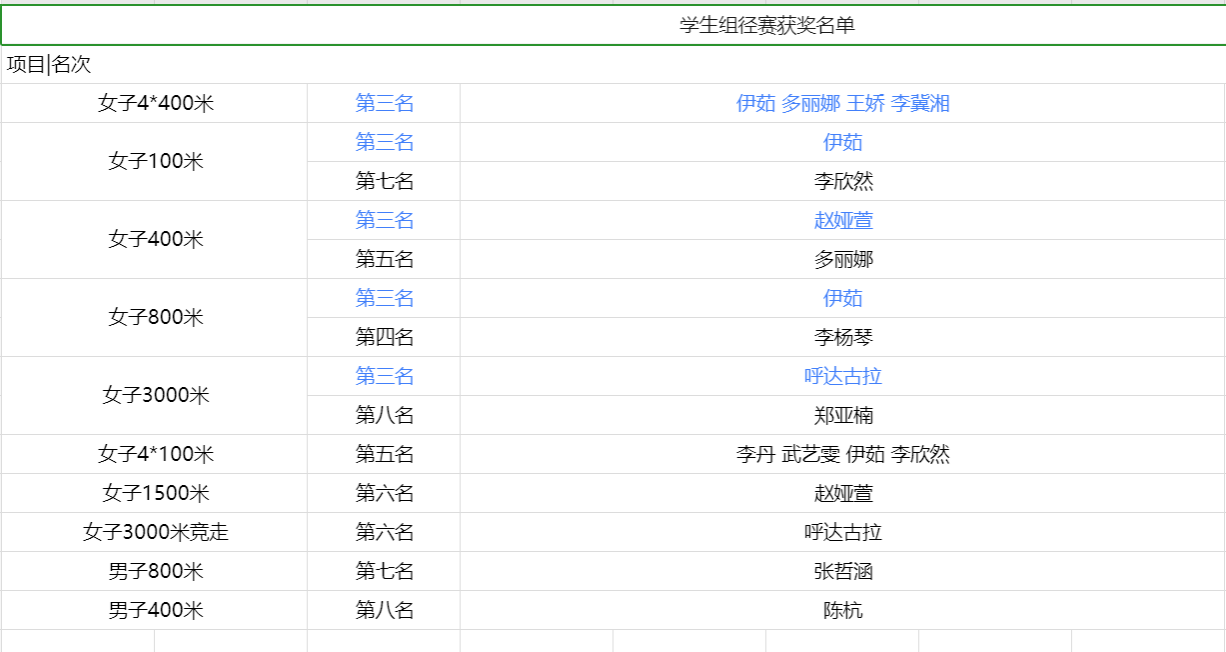
Task: Click the 李欣然 cell in 第七名 row
Action: pyautogui.click(x=842, y=181)
